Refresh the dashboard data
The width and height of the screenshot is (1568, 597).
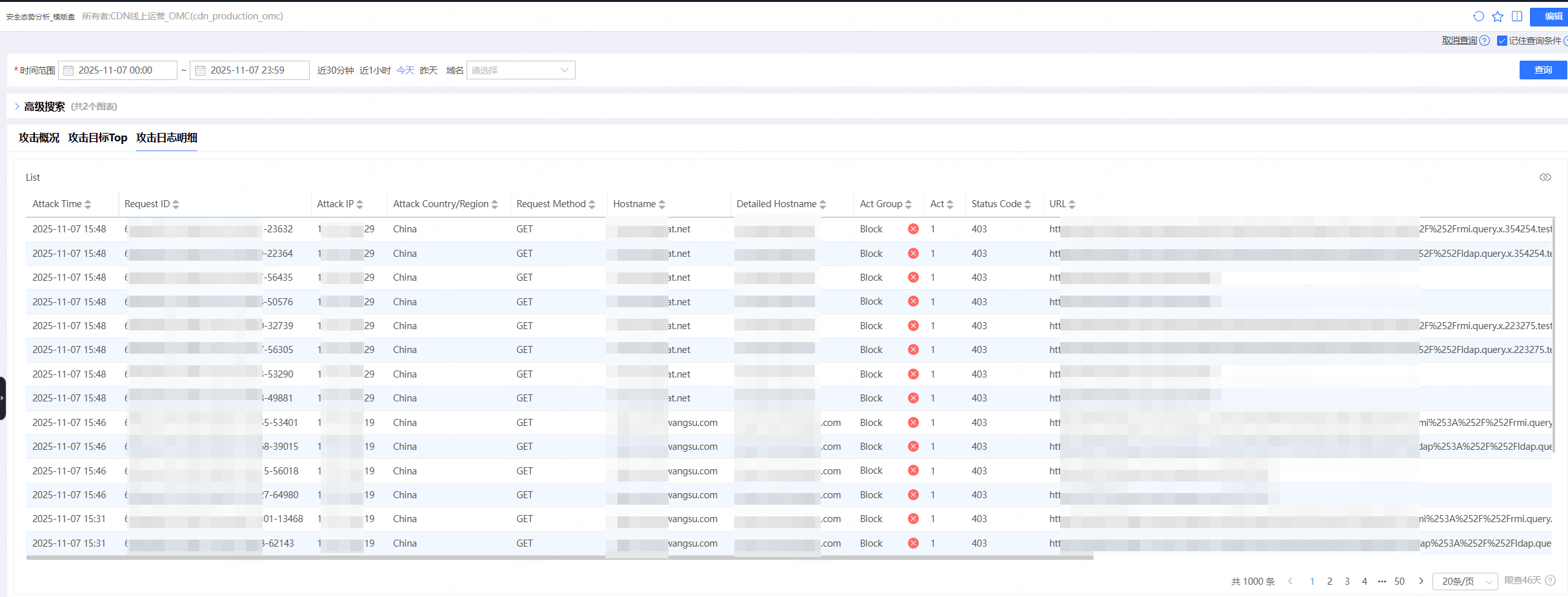click(1478, 17)
